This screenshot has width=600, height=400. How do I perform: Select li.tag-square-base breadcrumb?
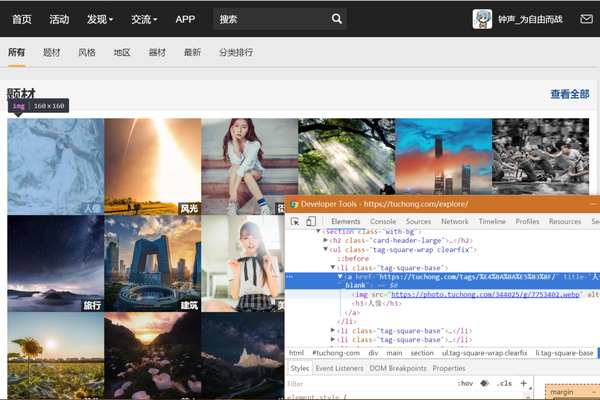(x=564, y=353)
